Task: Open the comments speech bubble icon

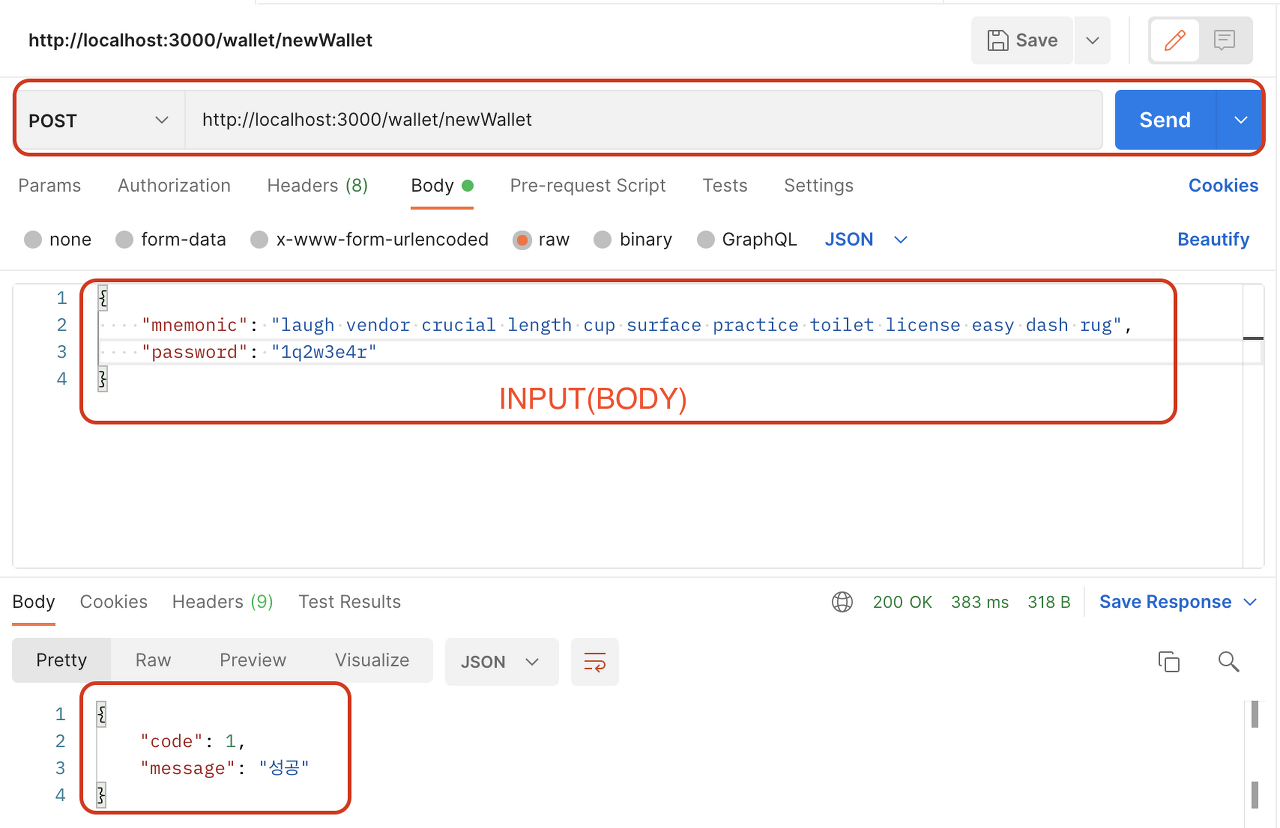Action: pos(1224,40)
